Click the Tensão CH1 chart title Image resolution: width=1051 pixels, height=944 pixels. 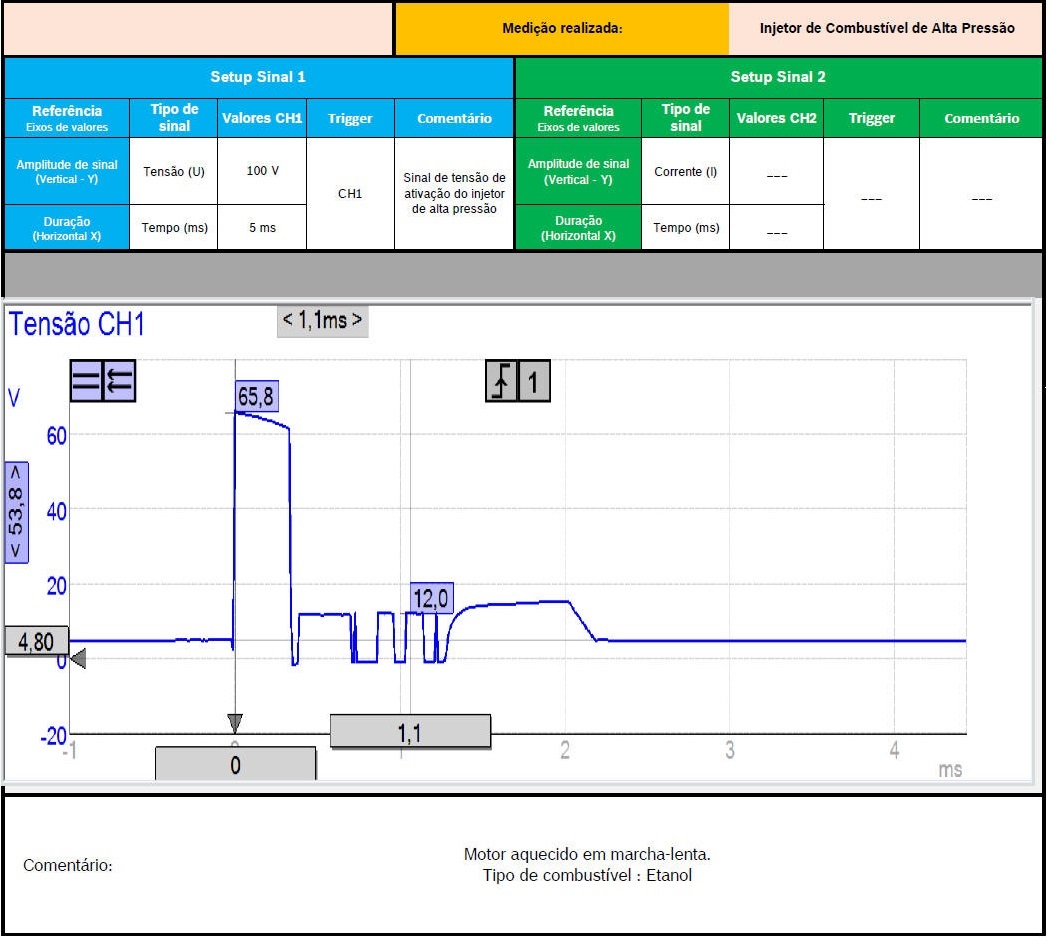(77, 325)
